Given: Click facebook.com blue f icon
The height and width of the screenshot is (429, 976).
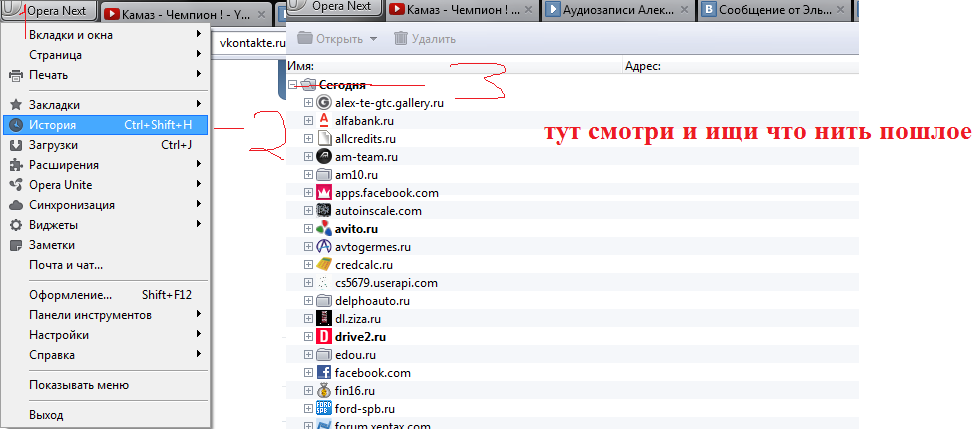Looking at the screenshot, I should pyautogui.click(x=324, y=373).
